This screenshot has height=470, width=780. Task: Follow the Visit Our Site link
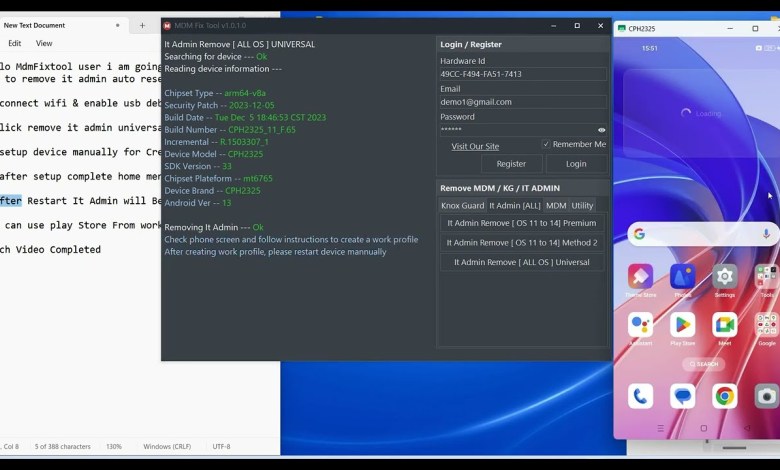click(x=475, y=146)
